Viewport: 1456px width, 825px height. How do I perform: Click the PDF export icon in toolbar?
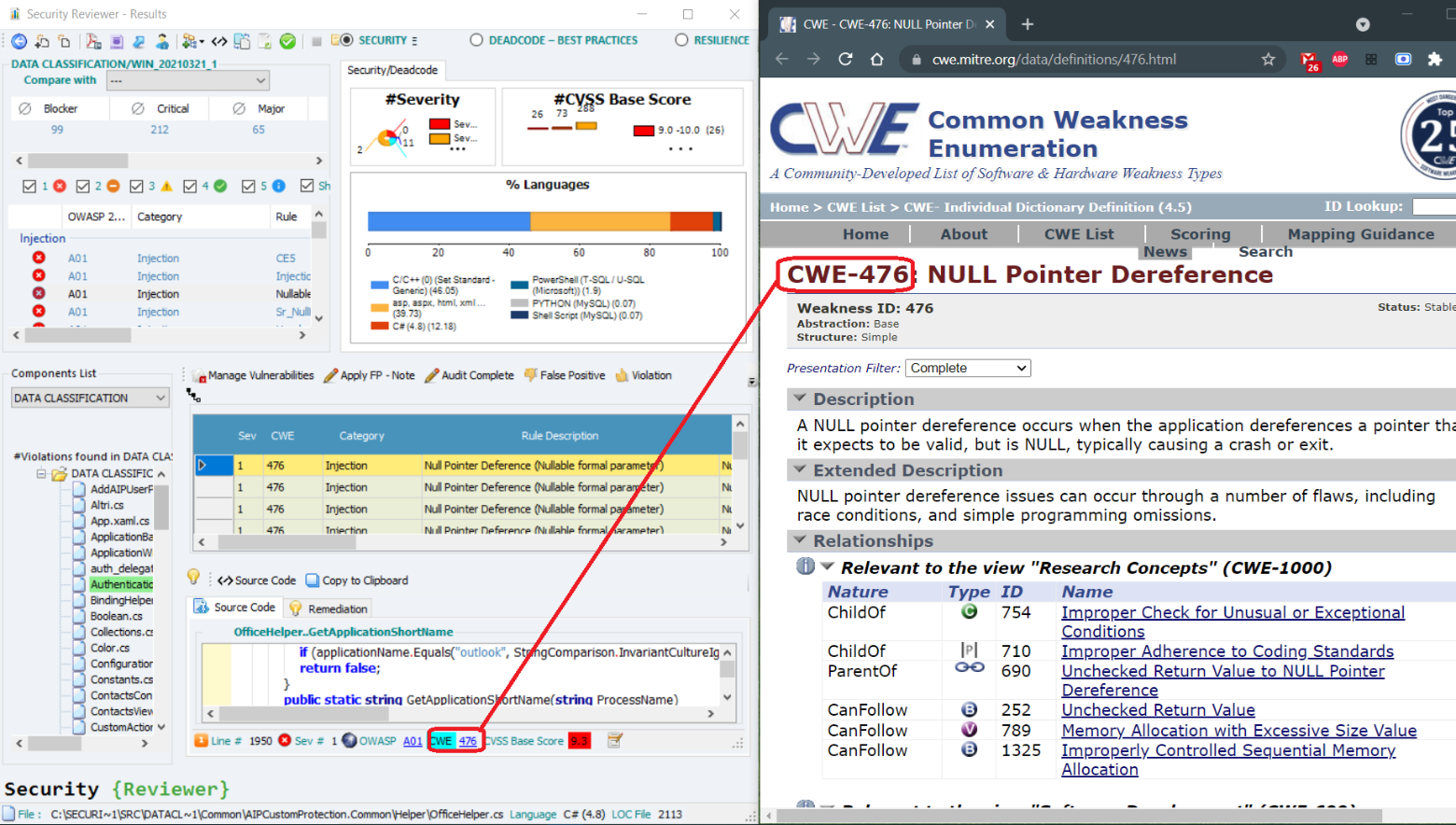pos(93,41)
